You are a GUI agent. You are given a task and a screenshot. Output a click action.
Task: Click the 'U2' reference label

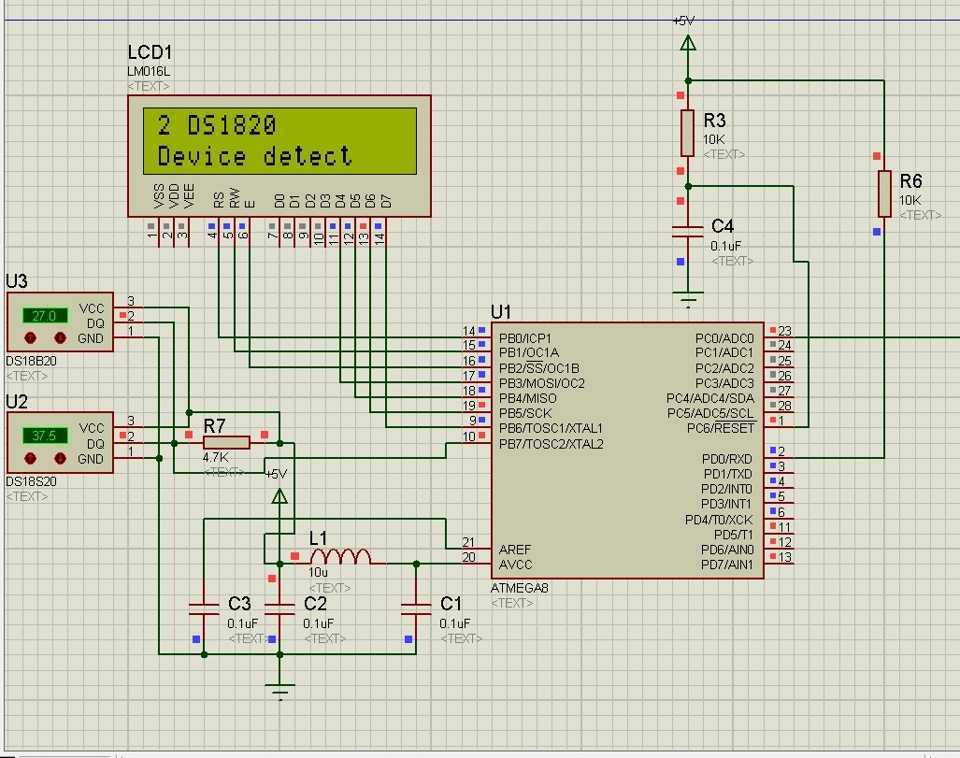point(17,402)
